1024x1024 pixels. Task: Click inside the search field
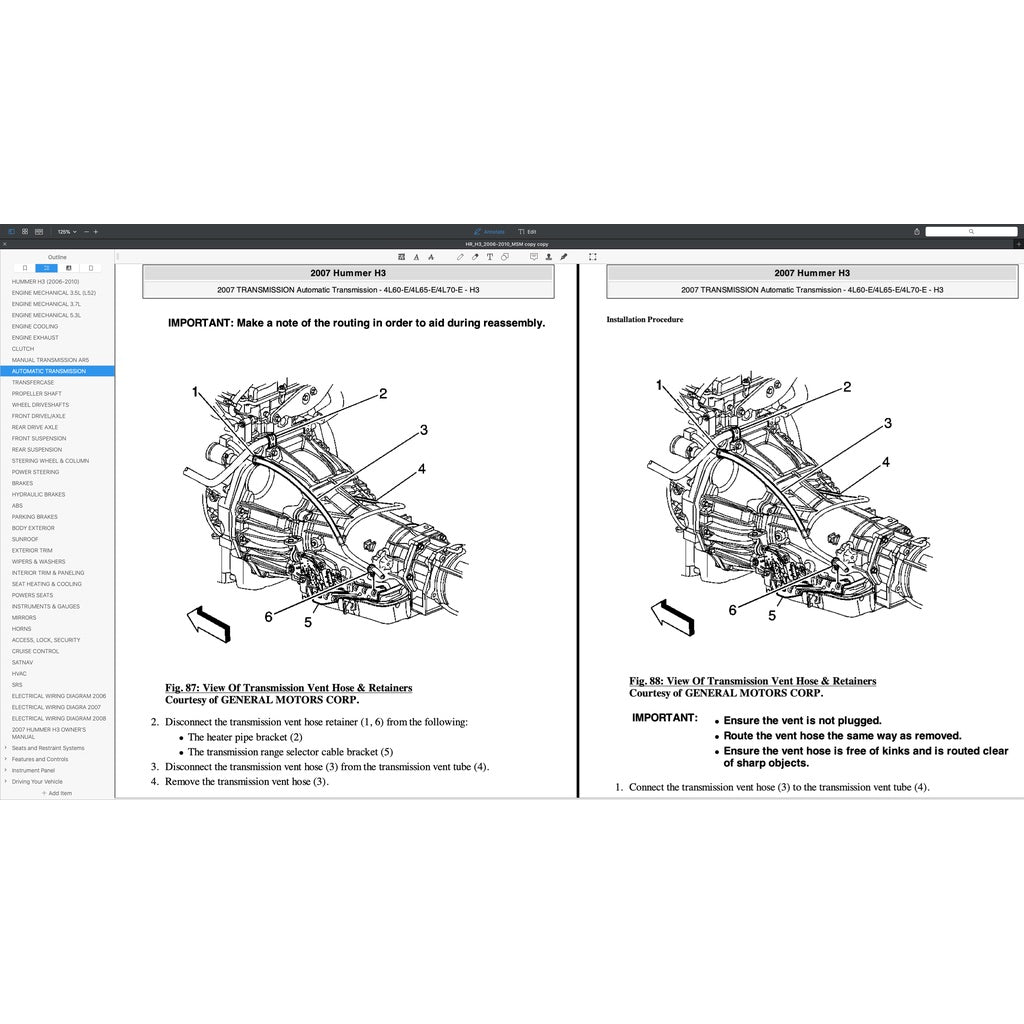point(972,231)
